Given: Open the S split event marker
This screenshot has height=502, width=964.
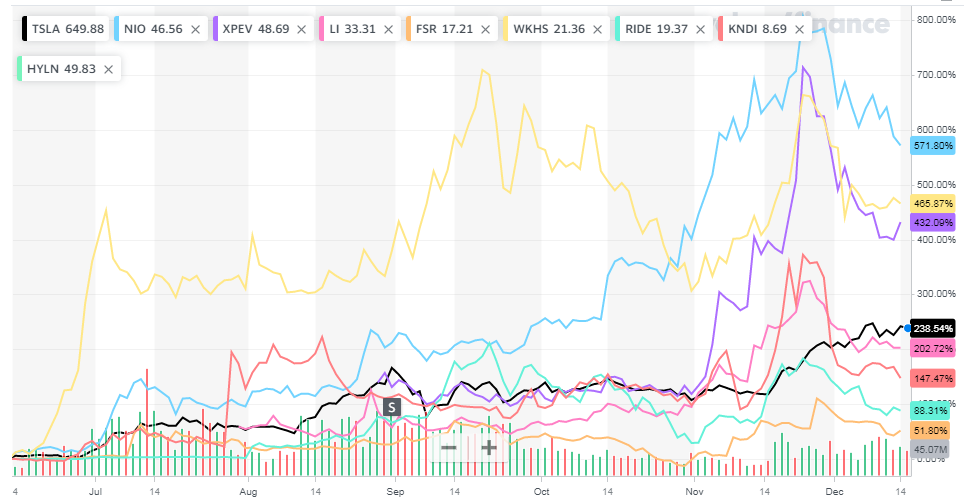Looking at the screenshot, I should click(x=392, y=407).
